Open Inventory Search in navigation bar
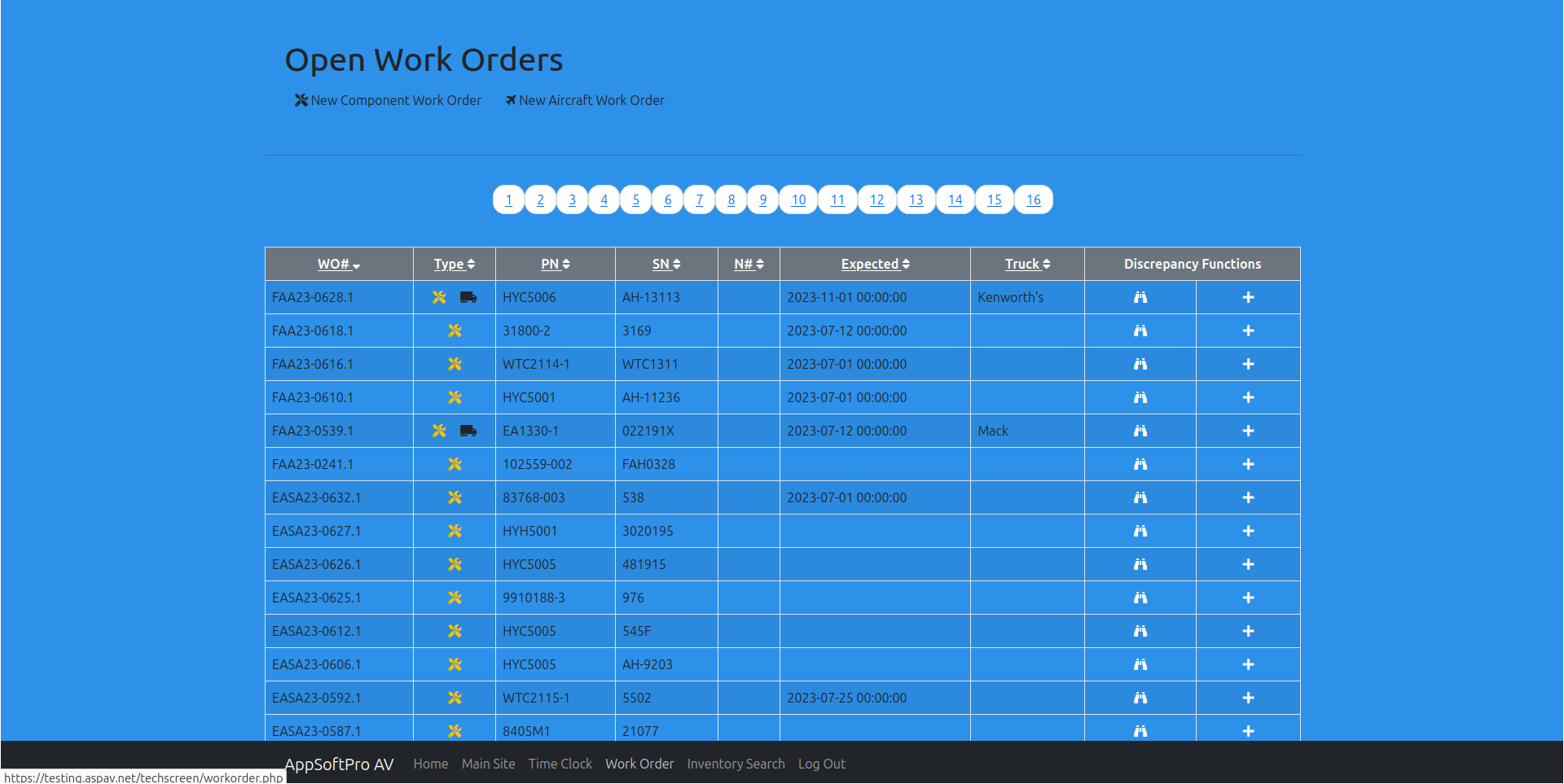The width and height of the screenshot is (1564, 784). click(736, 764)
